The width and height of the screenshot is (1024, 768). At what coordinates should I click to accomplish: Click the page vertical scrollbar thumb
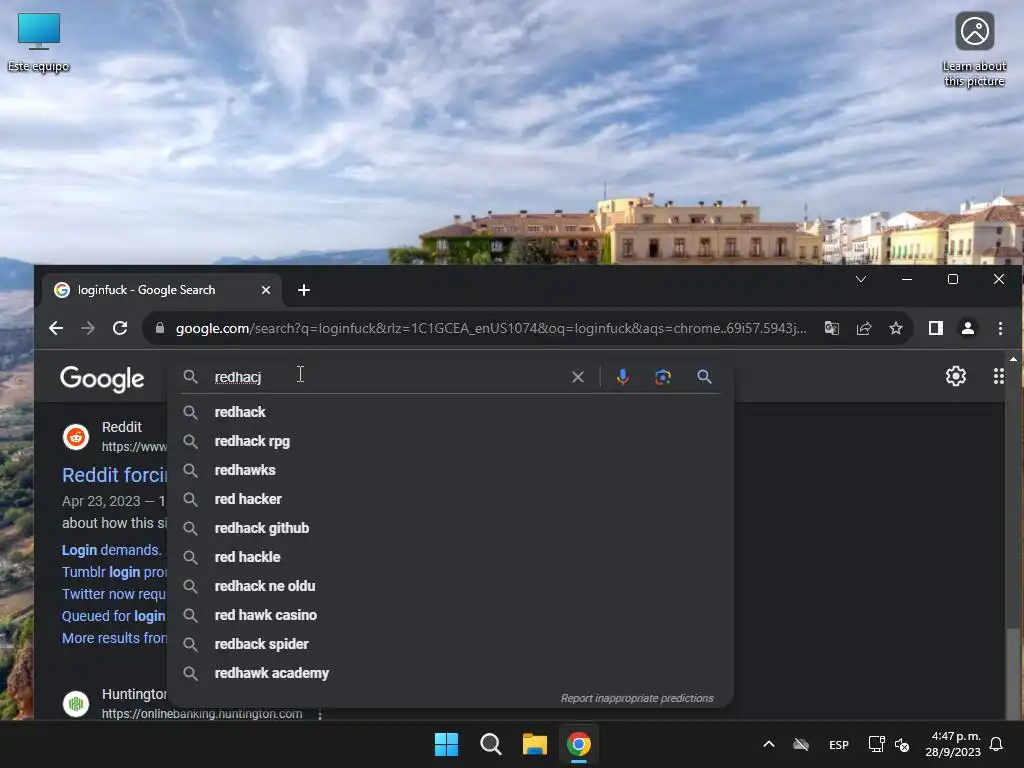click(x=1013, y=673)
